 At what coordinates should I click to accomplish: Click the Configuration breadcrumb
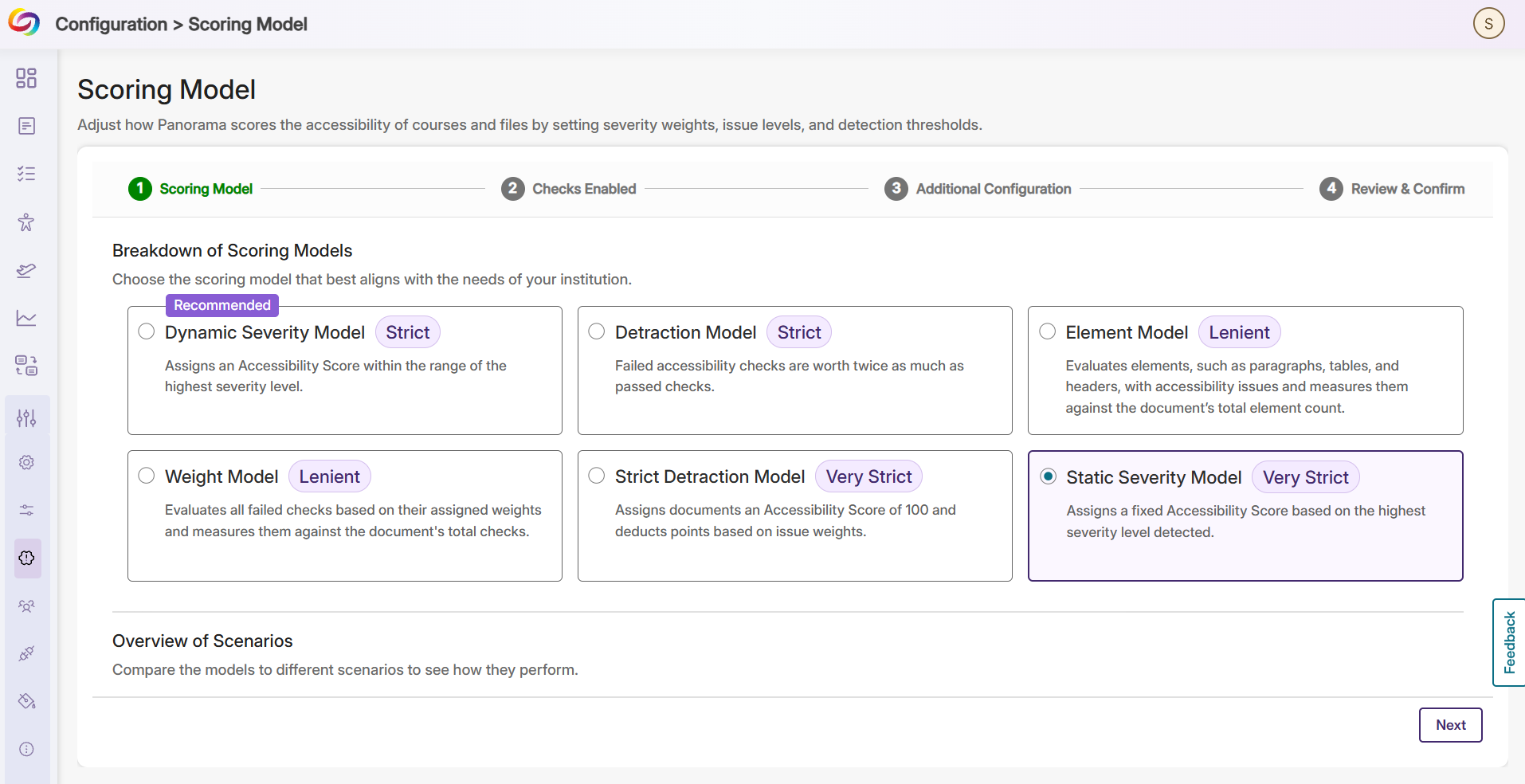click(111, 24)
